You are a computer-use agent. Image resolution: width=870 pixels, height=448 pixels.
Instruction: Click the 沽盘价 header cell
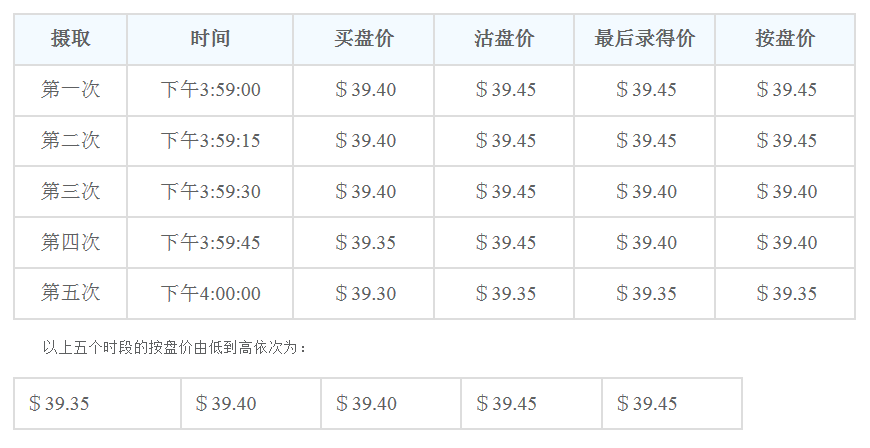[504, 39]
